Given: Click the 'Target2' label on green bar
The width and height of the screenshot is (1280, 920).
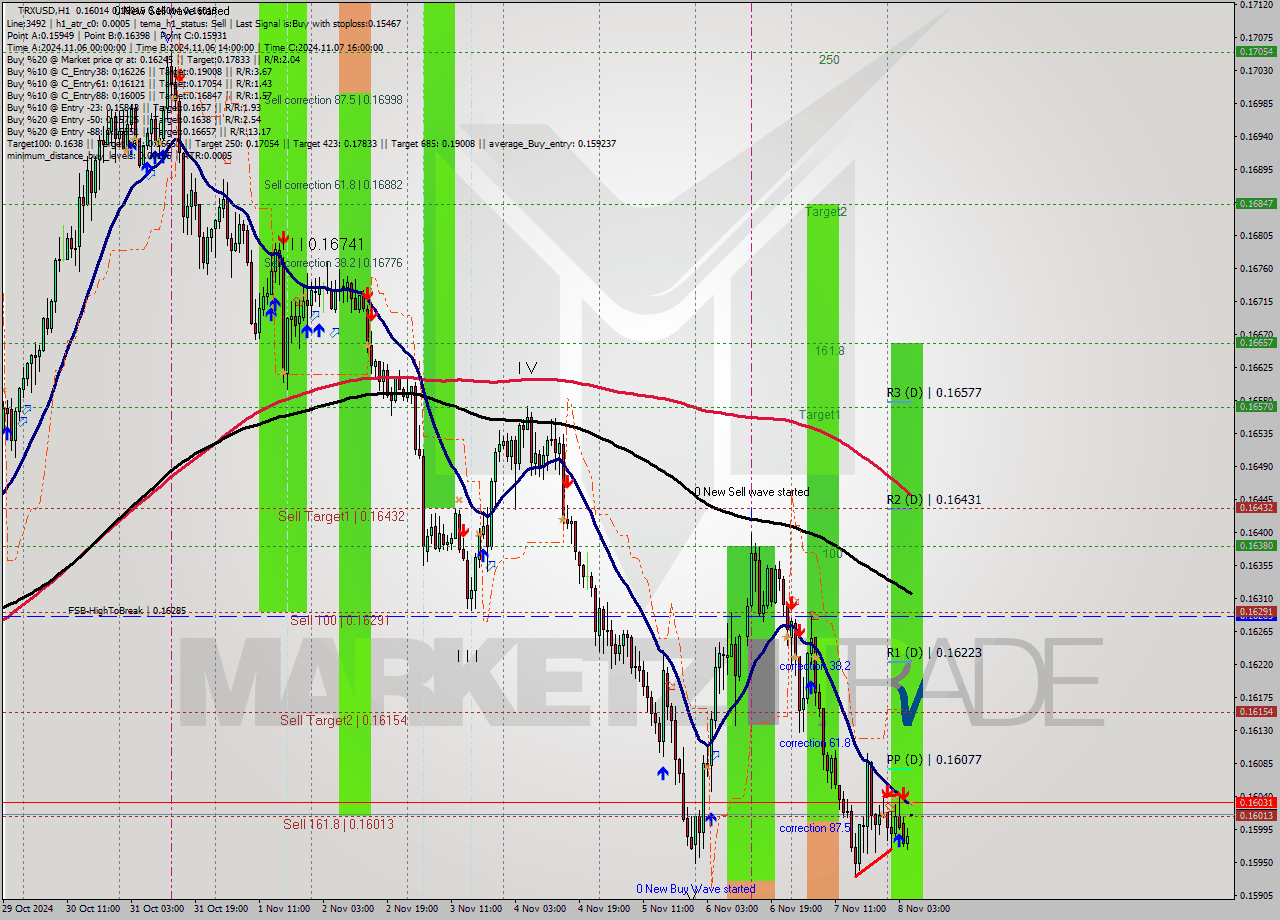Looking at the screenshot, I should [827, 212].
